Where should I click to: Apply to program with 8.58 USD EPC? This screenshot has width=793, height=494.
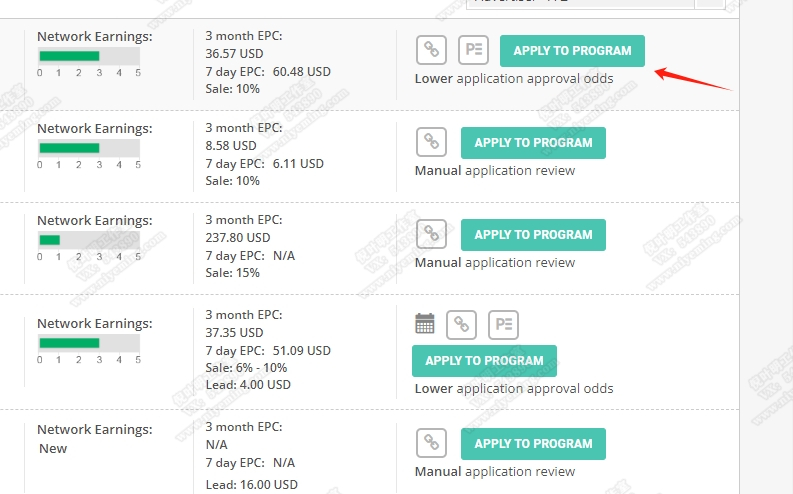tap(533, 143)
